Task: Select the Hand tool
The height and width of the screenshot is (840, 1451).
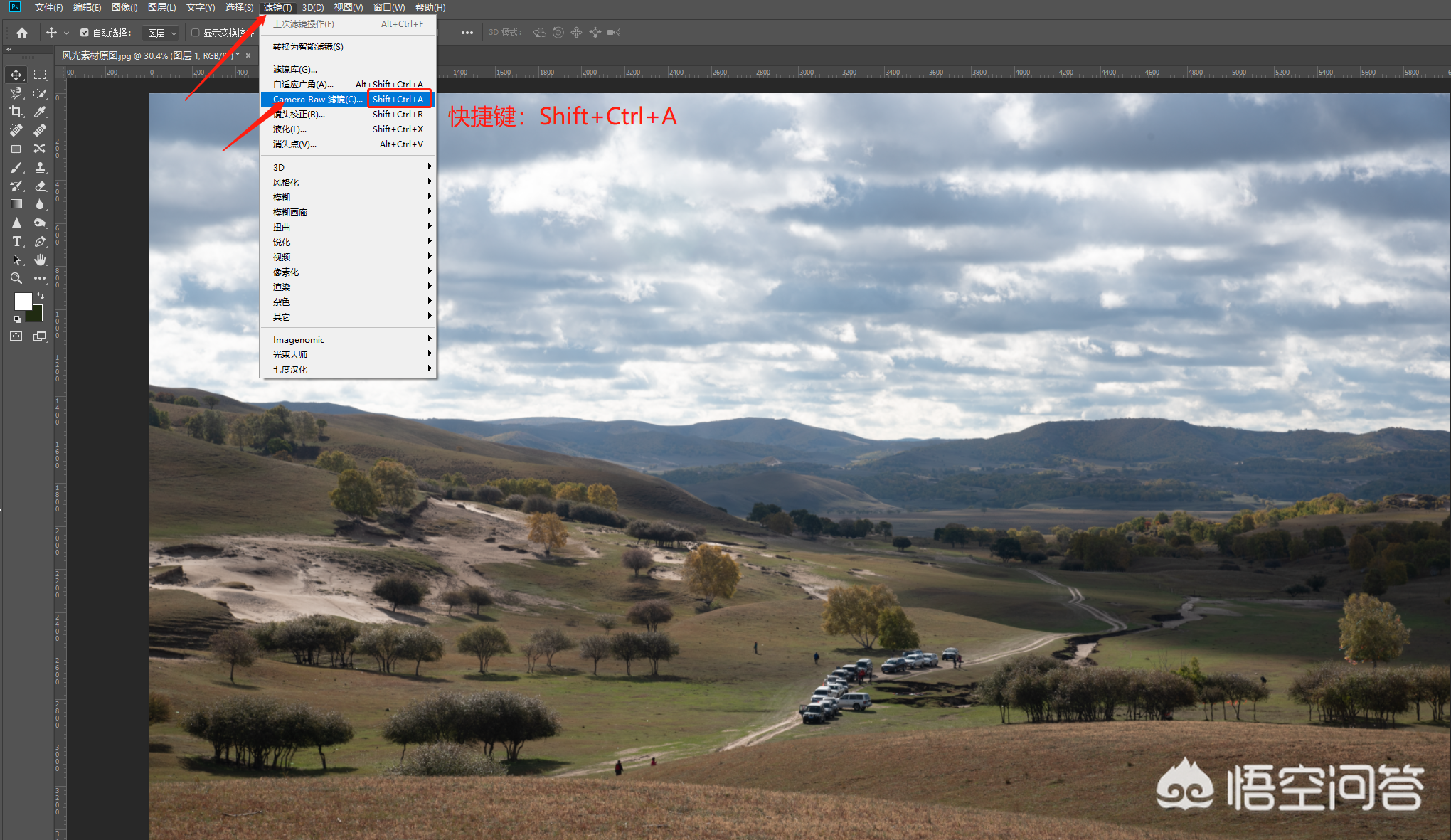Action: pos(40,260)
